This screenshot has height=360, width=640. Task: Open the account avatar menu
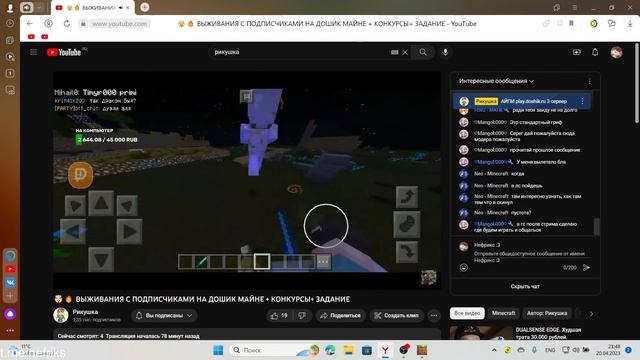pos(616,52)
